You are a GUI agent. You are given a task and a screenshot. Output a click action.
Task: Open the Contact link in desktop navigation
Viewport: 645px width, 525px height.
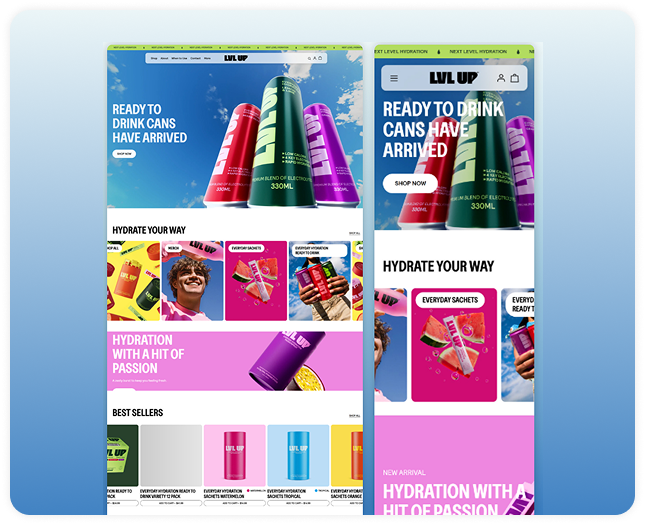coord(195,59)
